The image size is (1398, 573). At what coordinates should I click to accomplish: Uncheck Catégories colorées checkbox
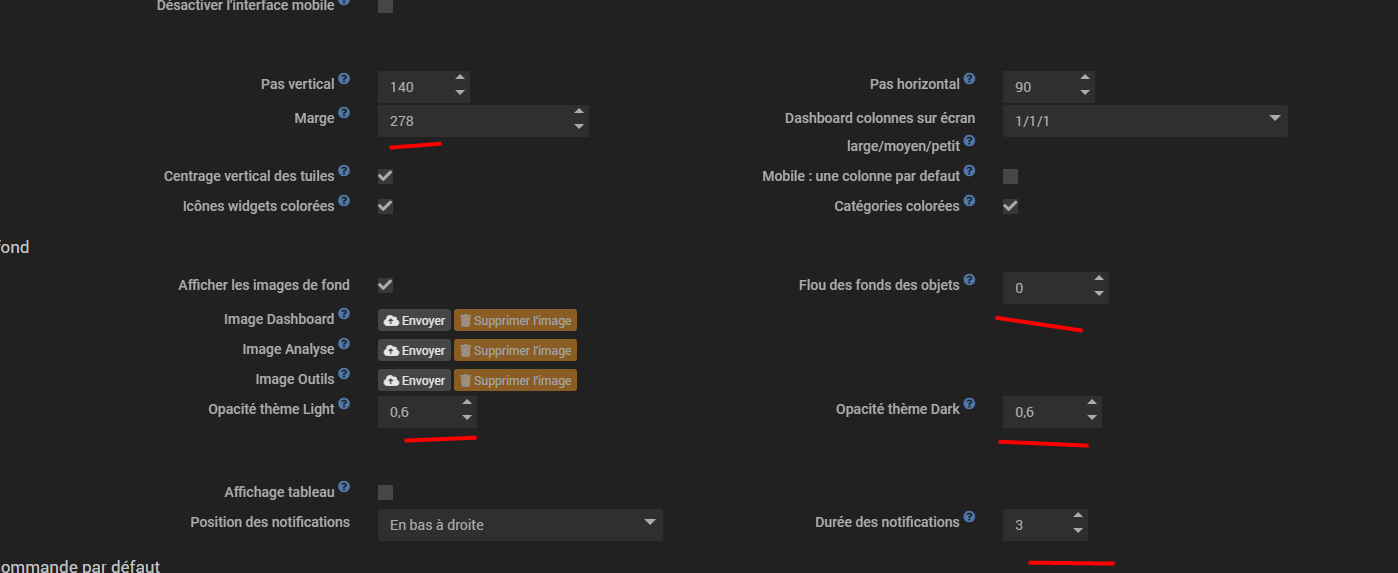click(1010, 206)
